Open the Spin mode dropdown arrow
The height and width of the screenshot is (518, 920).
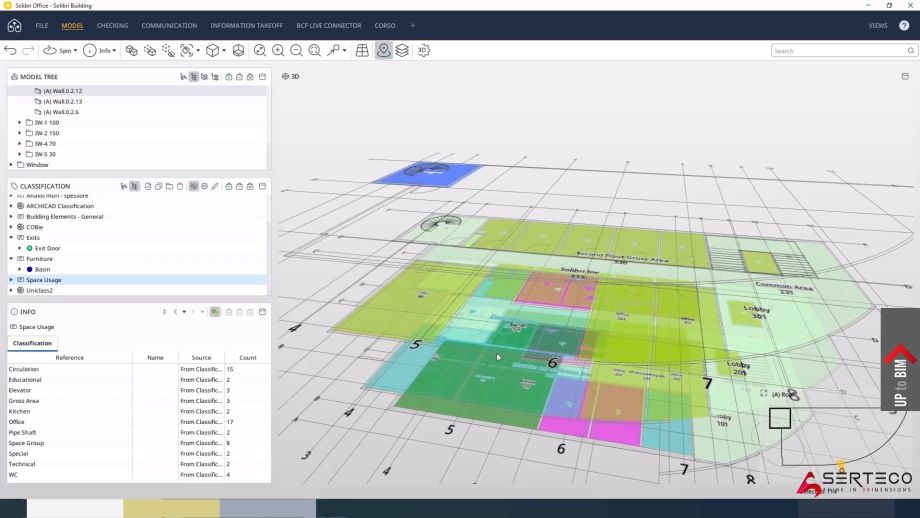pos(75,50)
